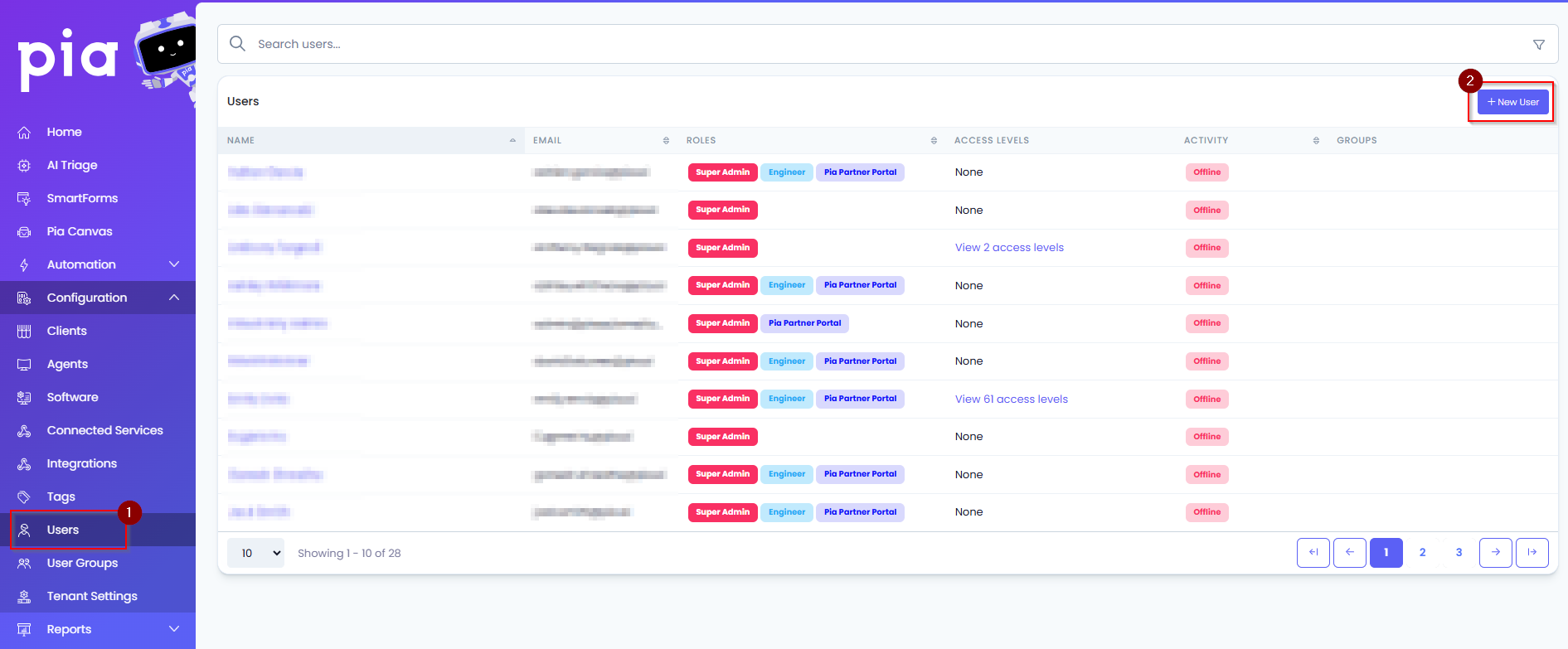Open the filter funnel icon

pyautogui.click(x=1539, y=45)
